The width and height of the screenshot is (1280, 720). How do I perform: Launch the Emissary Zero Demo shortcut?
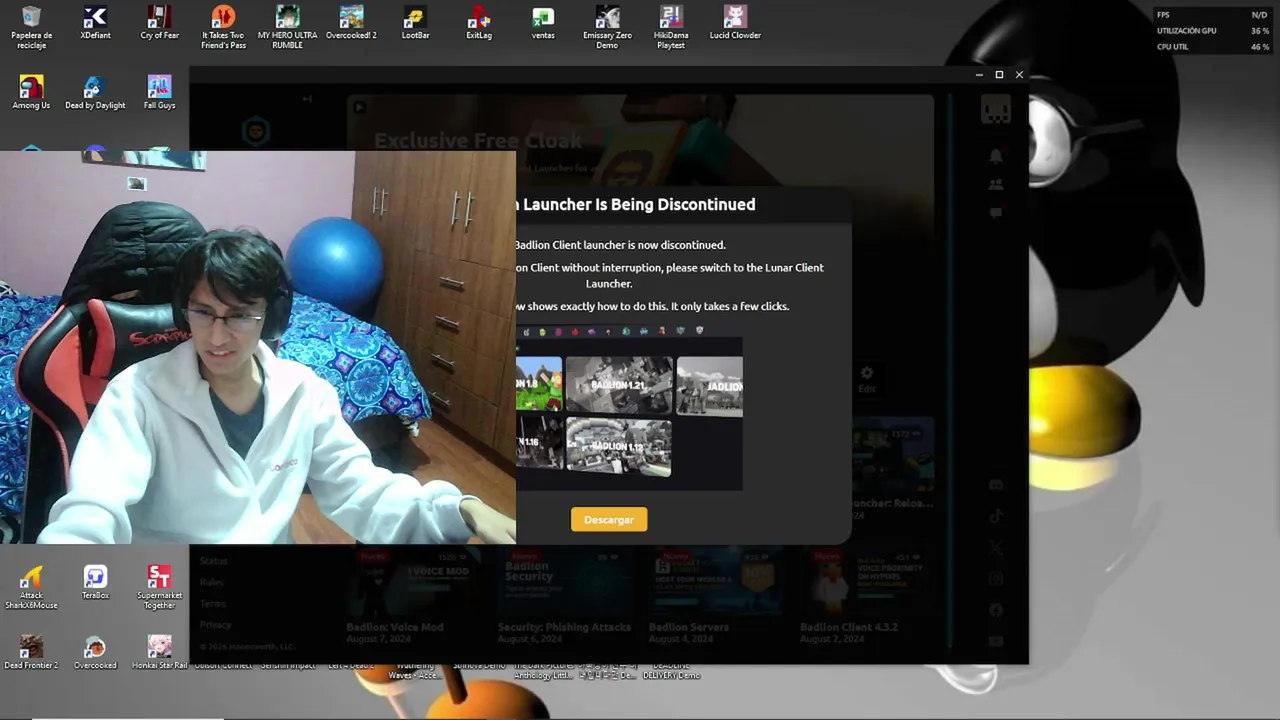(x=607, y=27)
